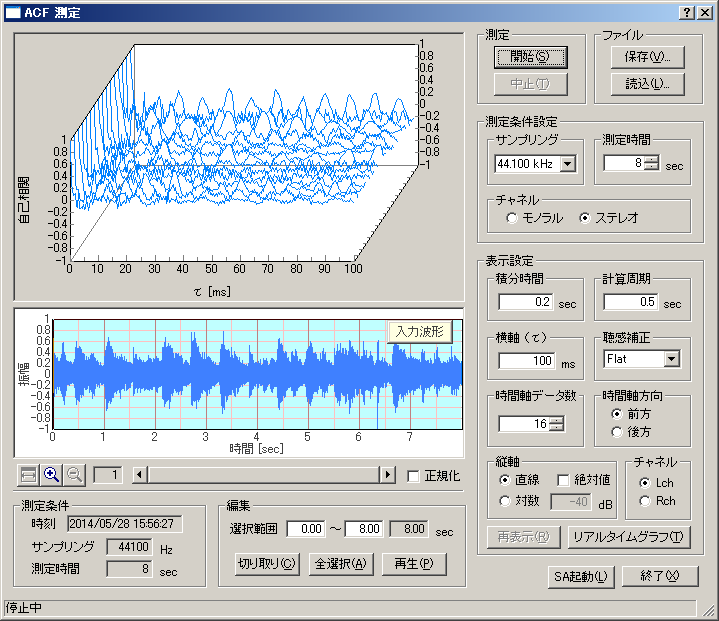Screen dimensions: 719x621
Task: Cut selection with 切り取り(C) button
Action: (267, 564)
